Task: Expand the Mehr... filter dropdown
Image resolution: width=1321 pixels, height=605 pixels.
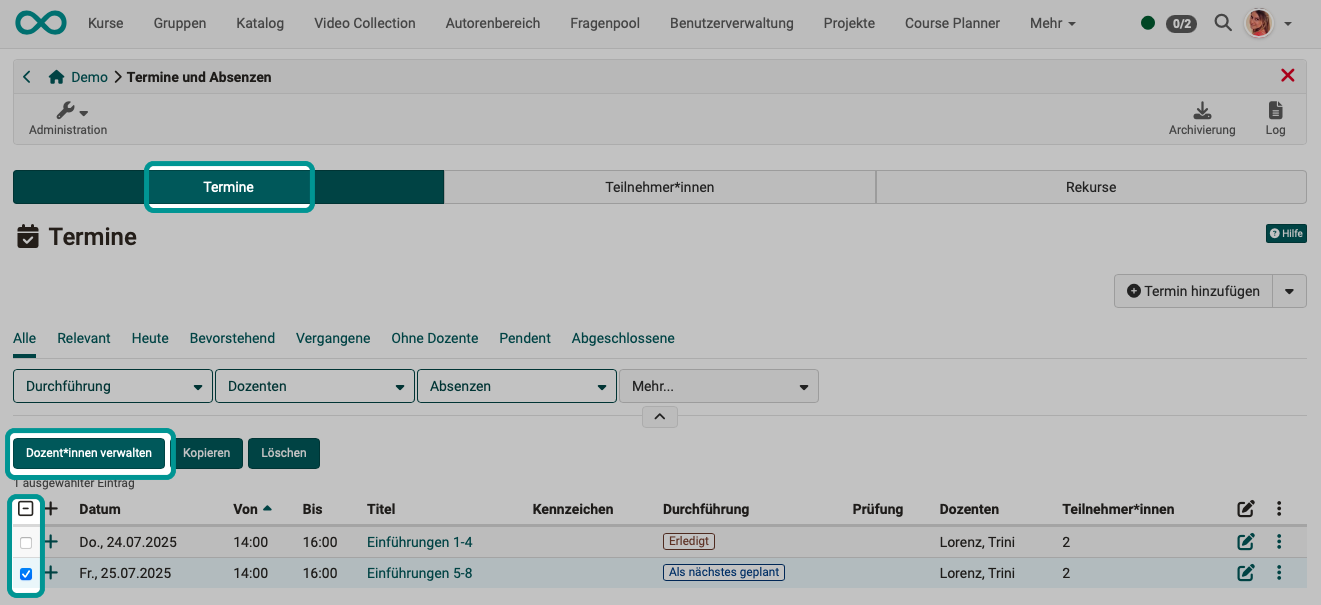Action: [718, 386]
